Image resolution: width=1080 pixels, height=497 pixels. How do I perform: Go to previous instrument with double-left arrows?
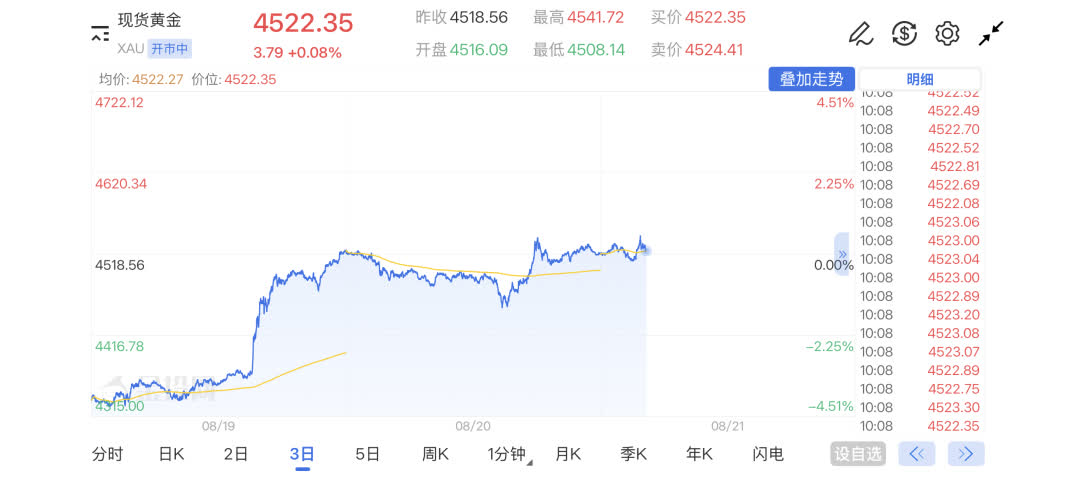coord(917,454)
